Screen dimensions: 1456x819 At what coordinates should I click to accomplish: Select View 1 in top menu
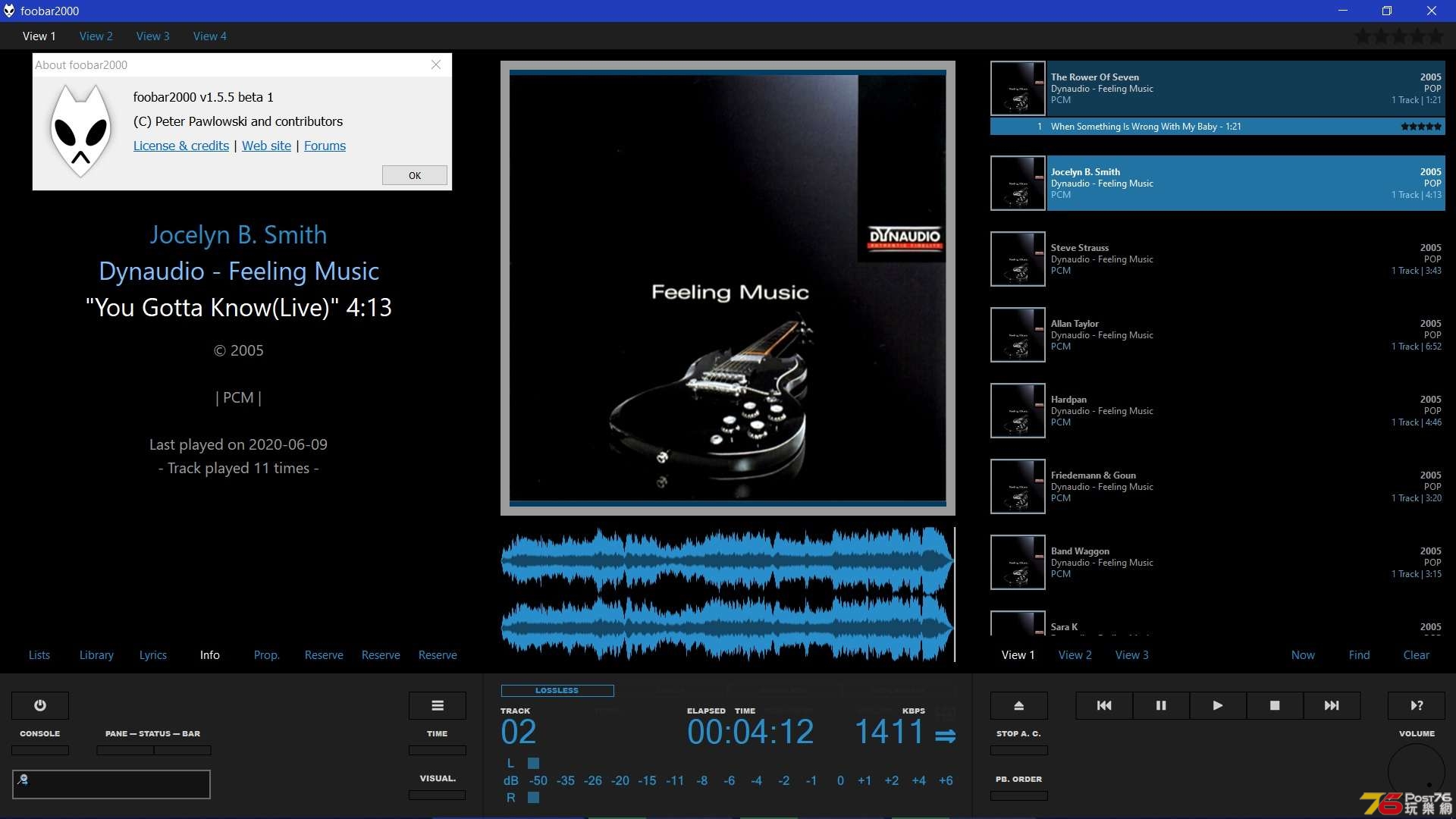click(39, 36)
